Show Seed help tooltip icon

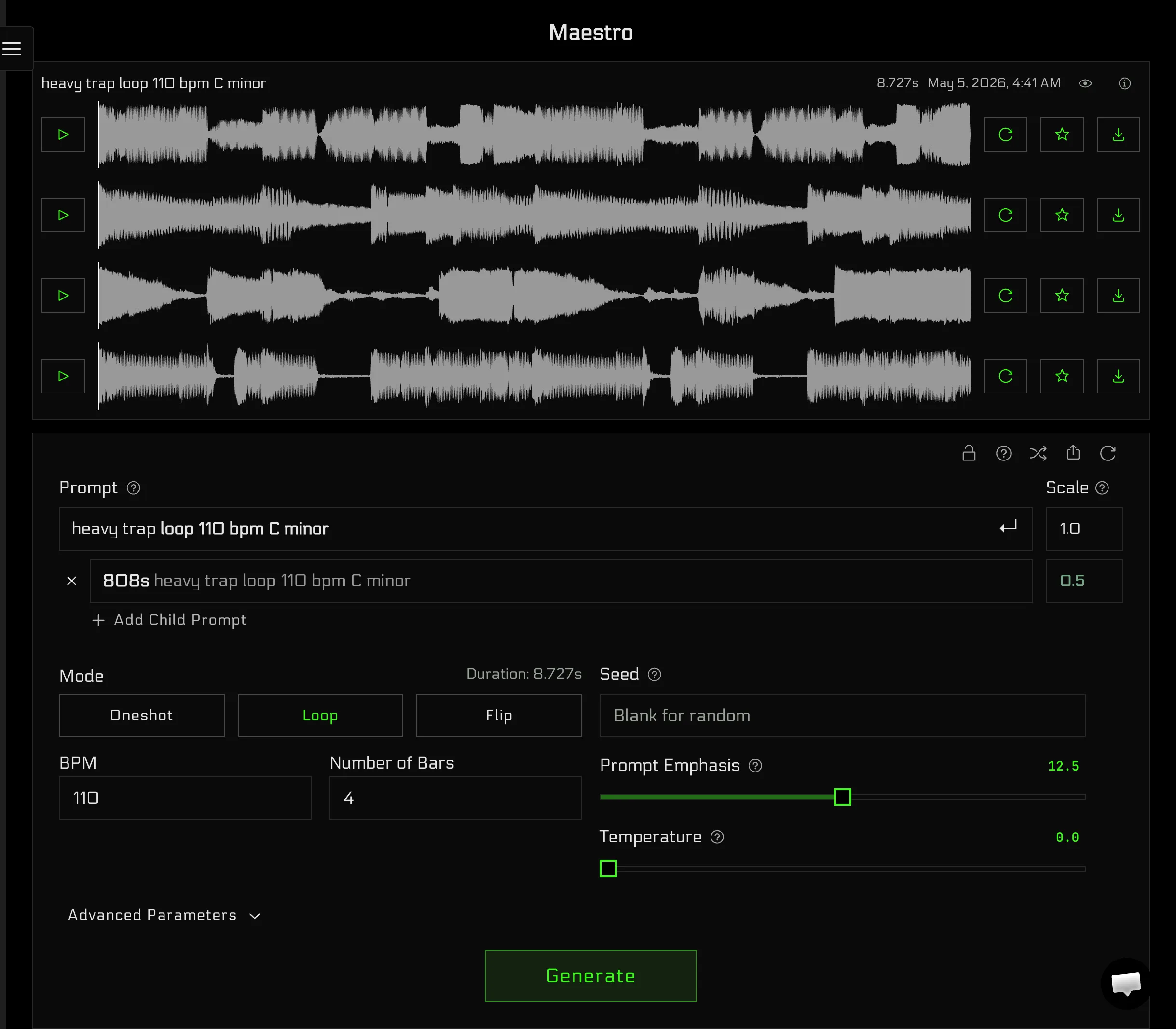[x=654, y=674]
